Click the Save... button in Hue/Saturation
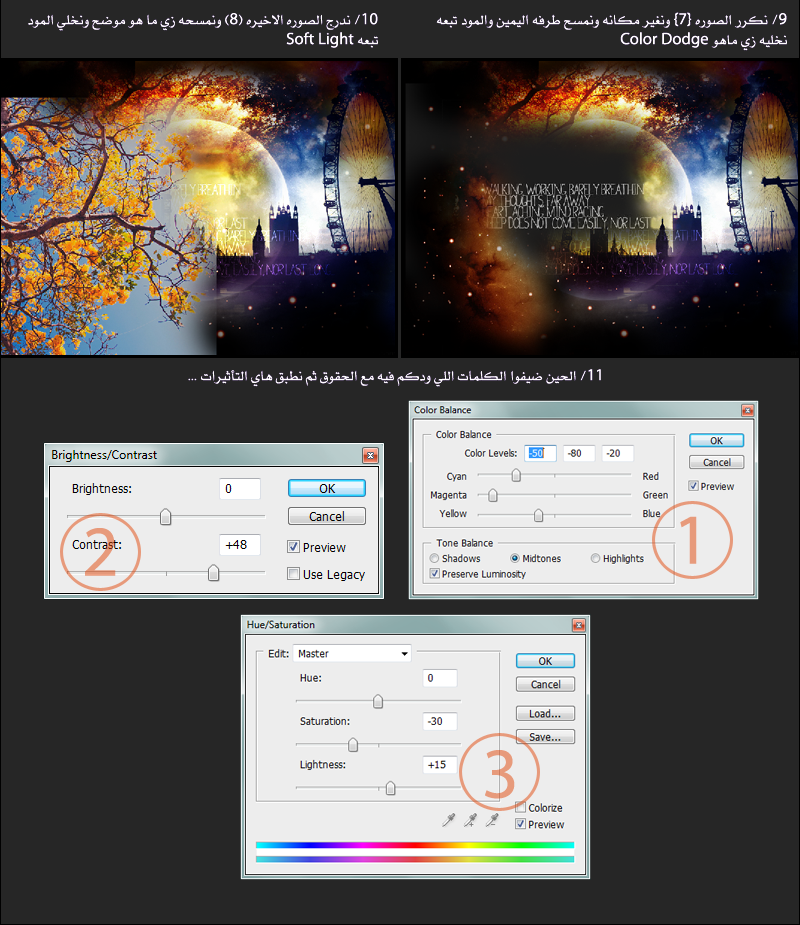Screen dimensions: 800x925 click(545, 737)
